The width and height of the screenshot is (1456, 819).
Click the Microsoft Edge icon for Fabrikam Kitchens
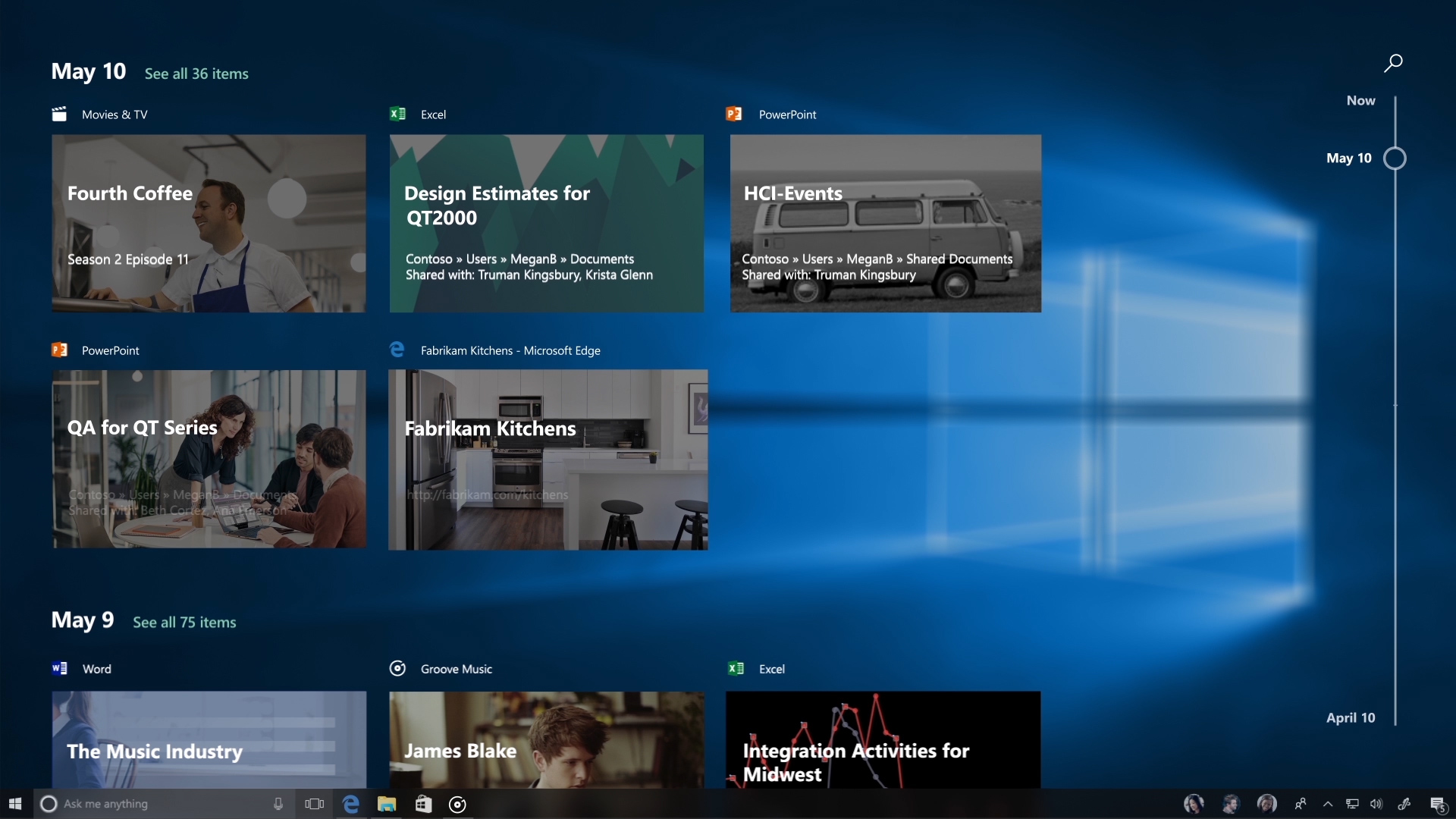click(x=398, y=350)
